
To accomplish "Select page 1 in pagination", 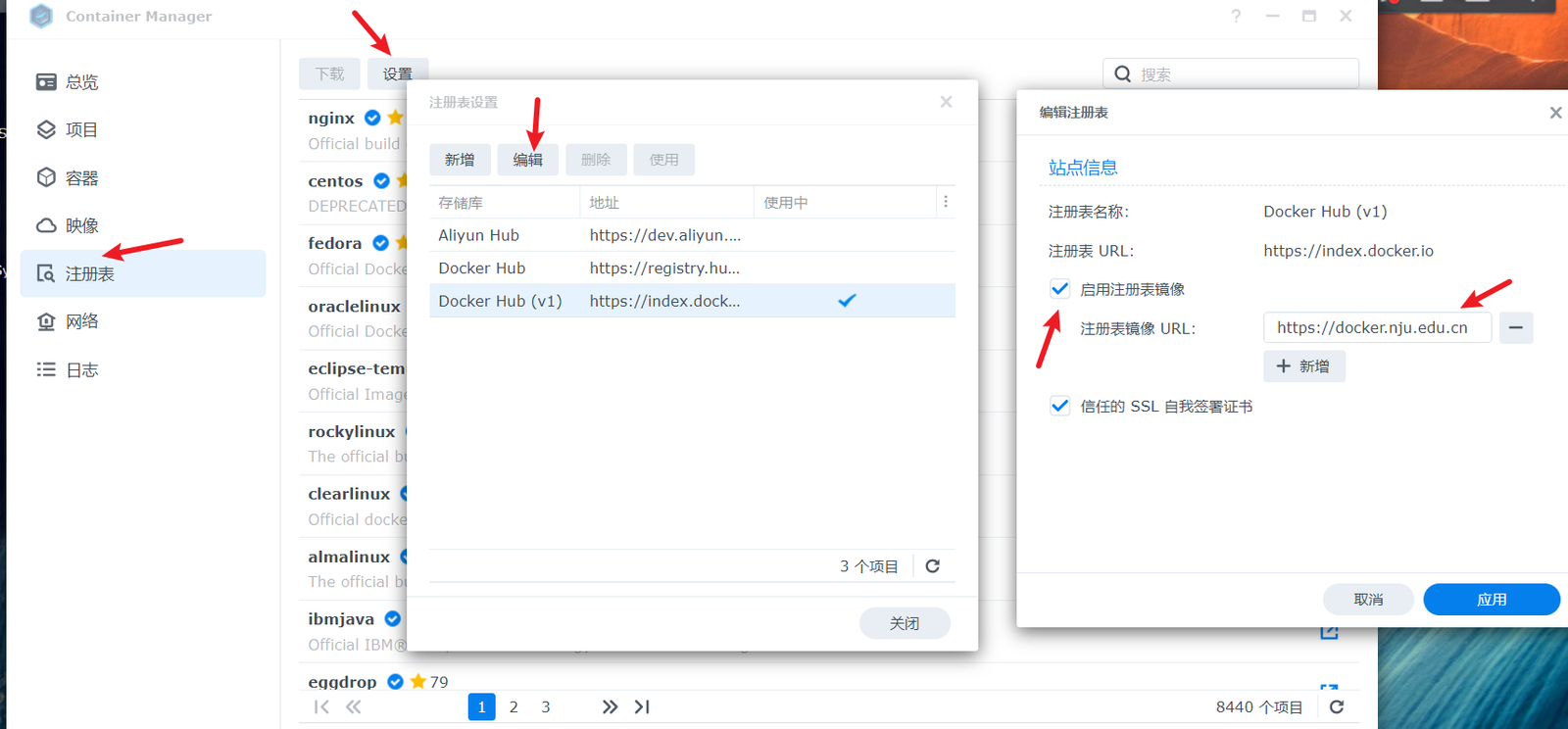I will click(481, 706).
